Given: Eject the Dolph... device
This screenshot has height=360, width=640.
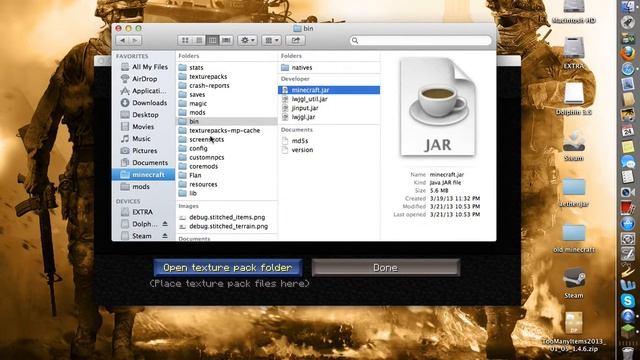Looking at the screenshot, I should pos(165,224).
